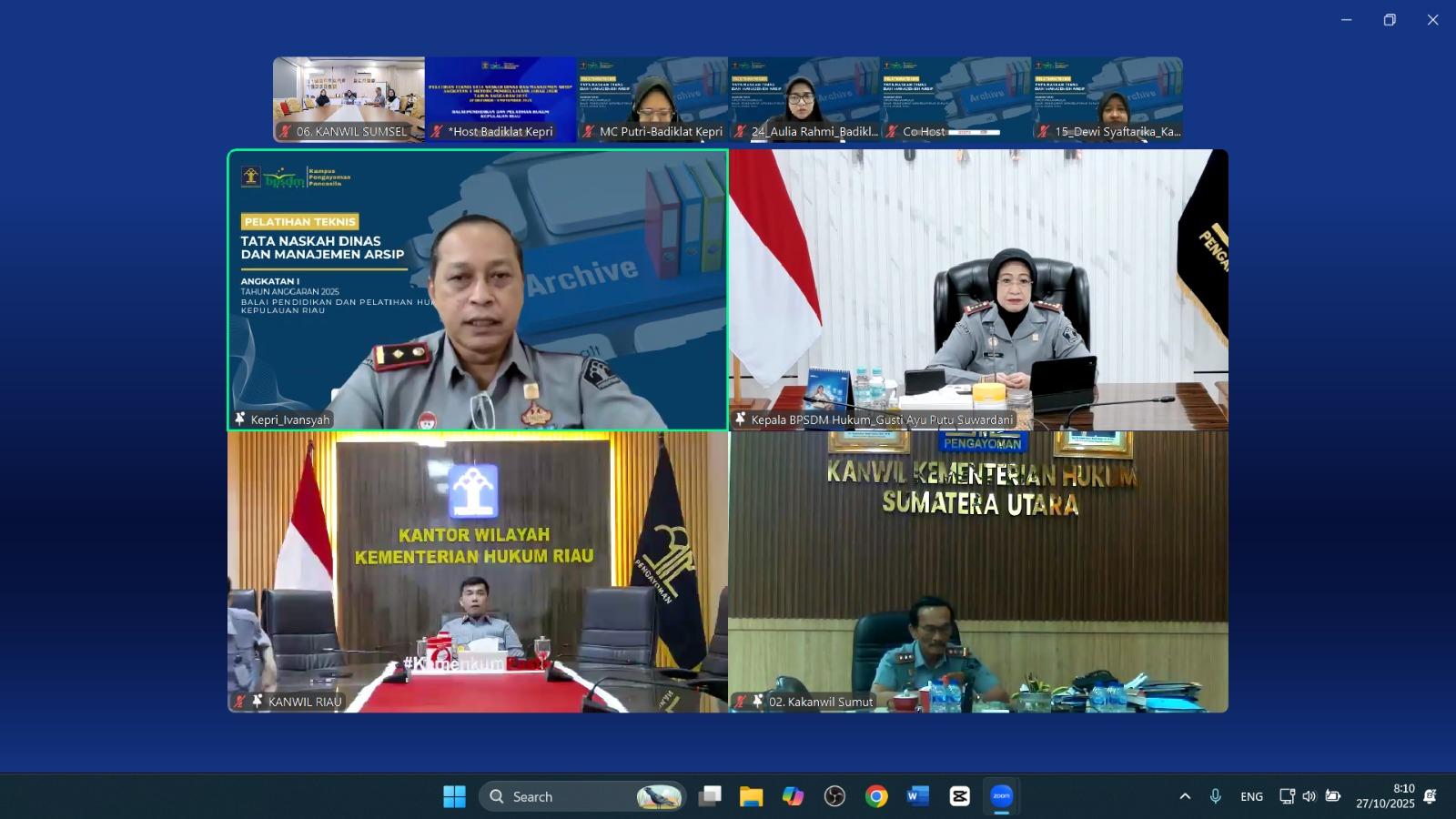The height and width of the screenshot is (819, 1456).
Task: Click the Copilot taskbar icon
Action: [x=793, y=796]
